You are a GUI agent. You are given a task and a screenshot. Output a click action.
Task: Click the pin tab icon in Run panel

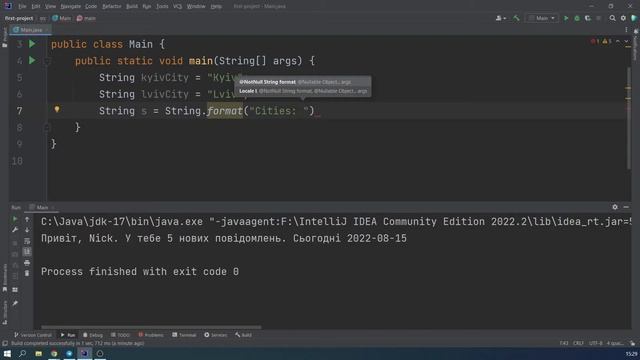(x=15, y=303)
